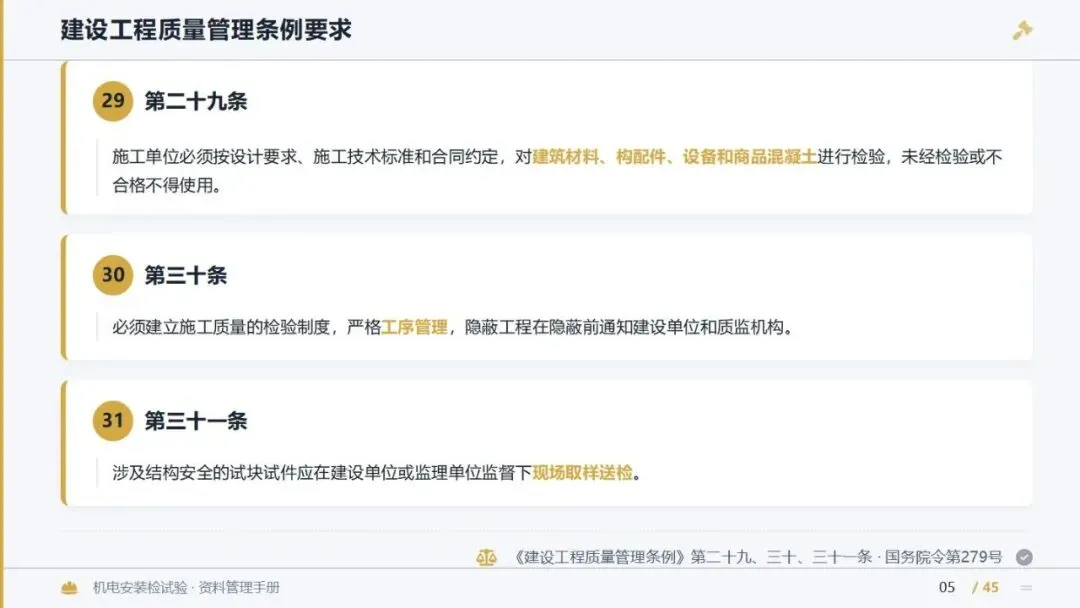
Task: Click highlighted text 工序管理
Action: pos(415,327)
